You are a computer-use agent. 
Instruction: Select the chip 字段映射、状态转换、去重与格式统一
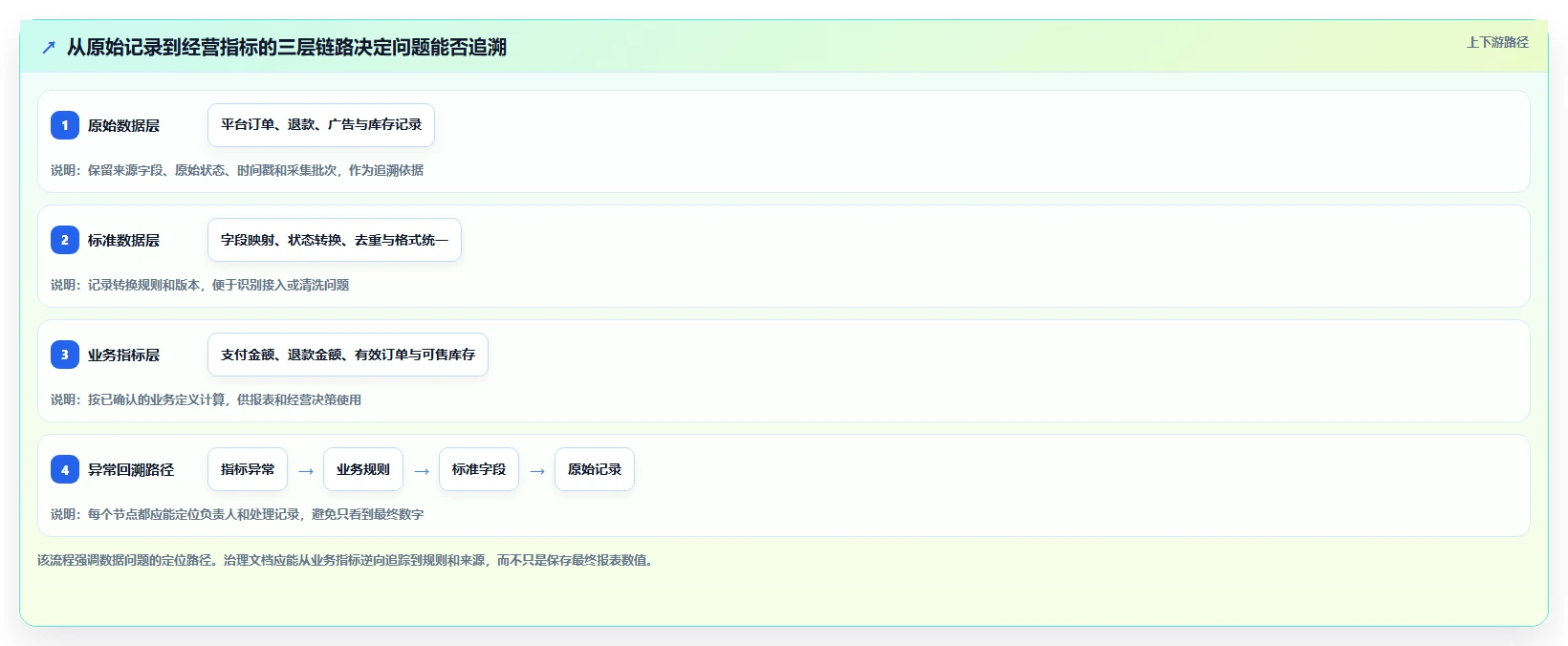[335, 240]
